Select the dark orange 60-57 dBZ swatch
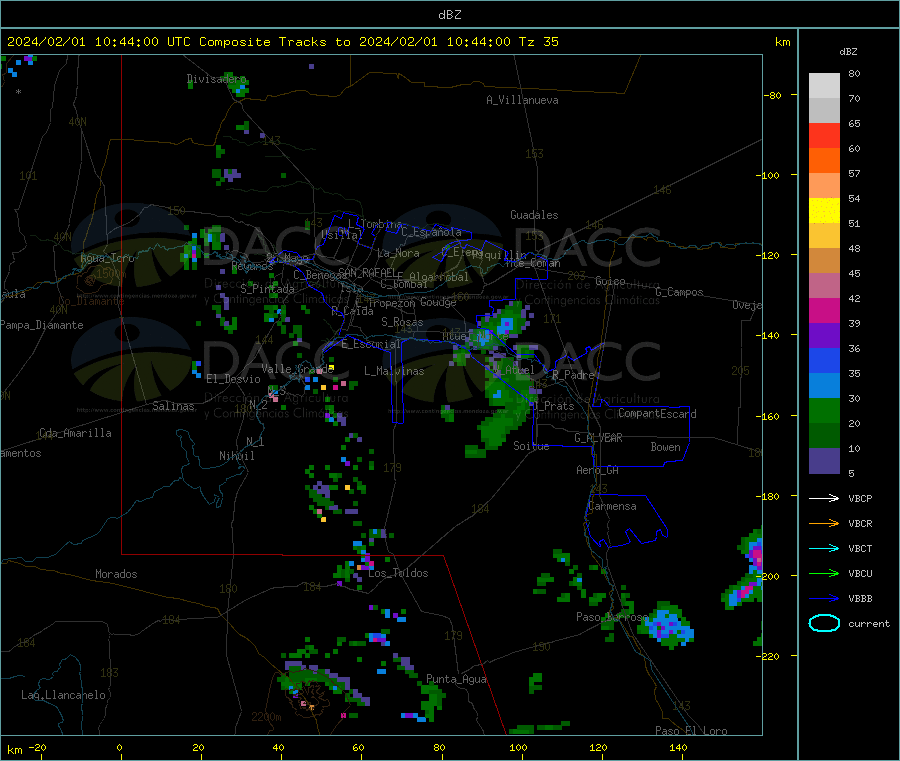 824,161
